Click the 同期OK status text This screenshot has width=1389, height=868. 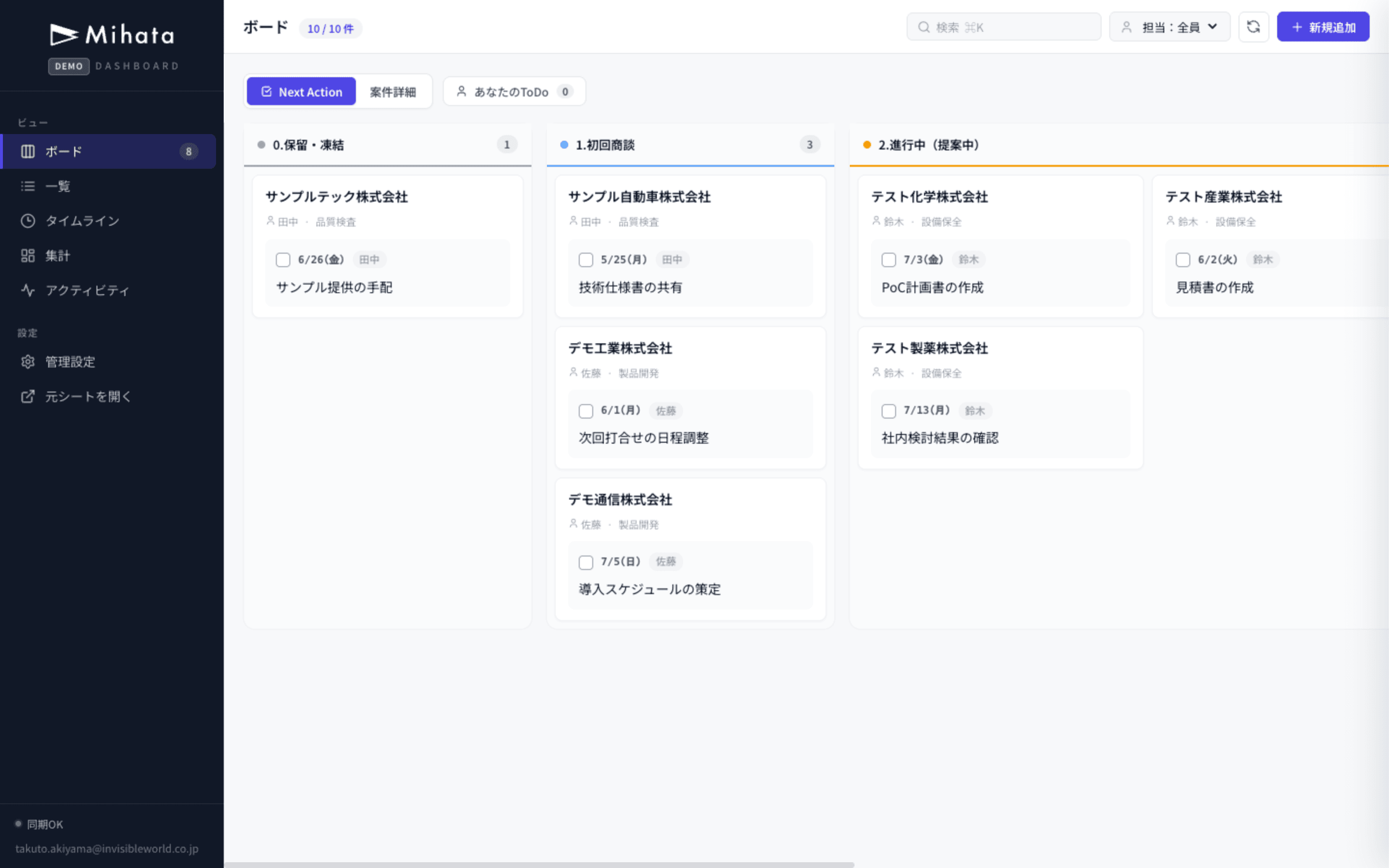click(45, 825)
